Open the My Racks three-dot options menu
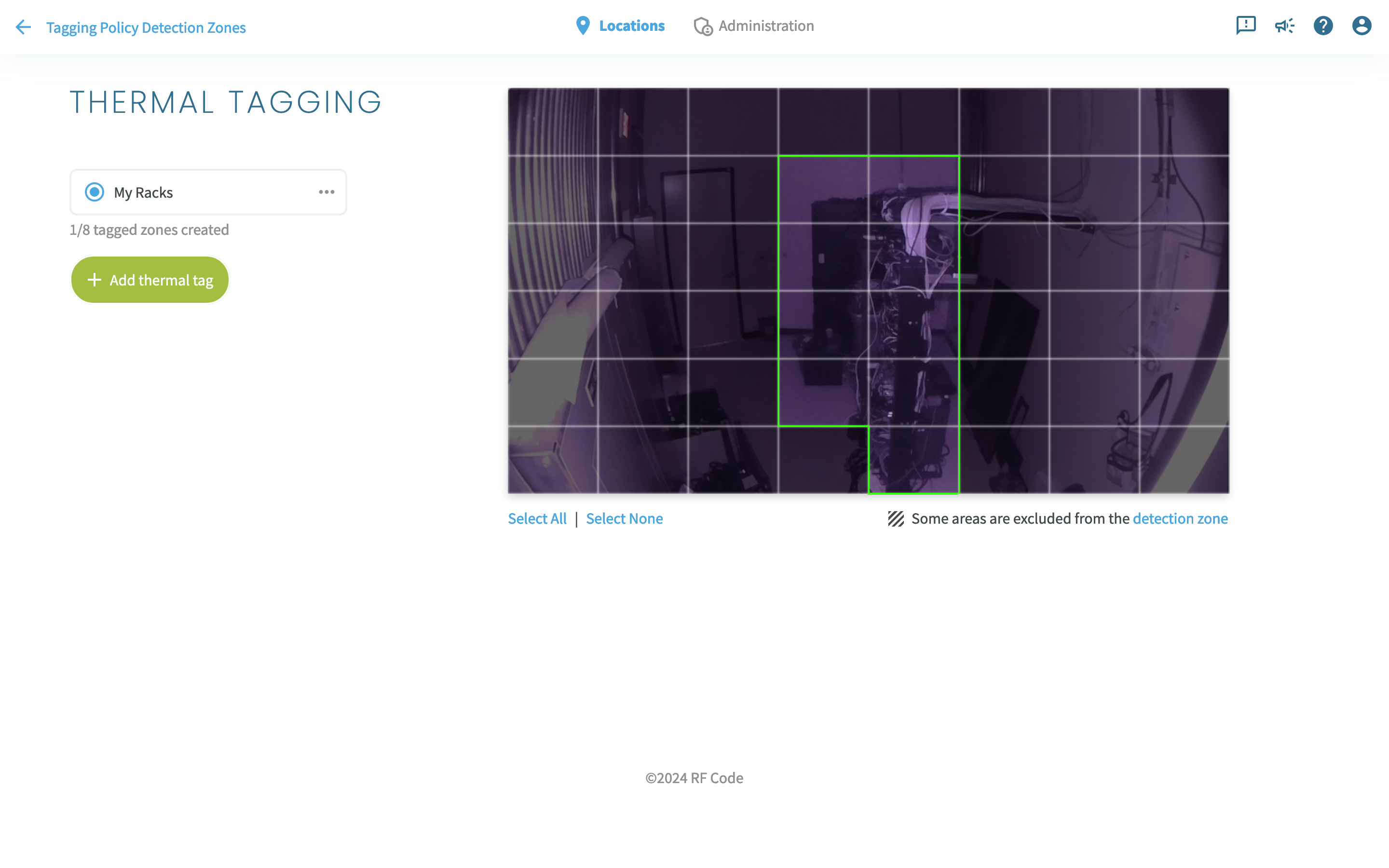 327,192
